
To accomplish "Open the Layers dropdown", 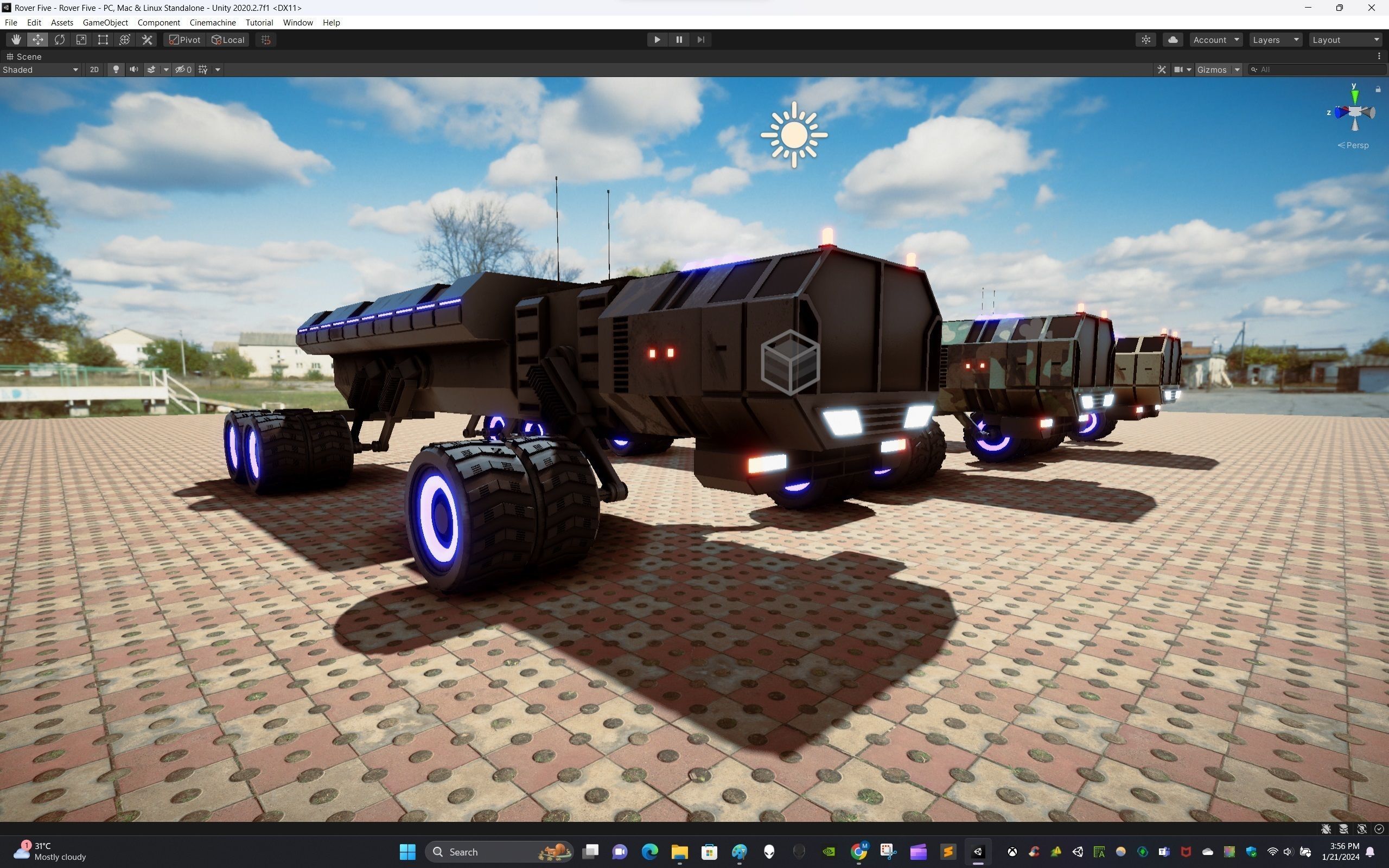I will tap(1276, 40).
